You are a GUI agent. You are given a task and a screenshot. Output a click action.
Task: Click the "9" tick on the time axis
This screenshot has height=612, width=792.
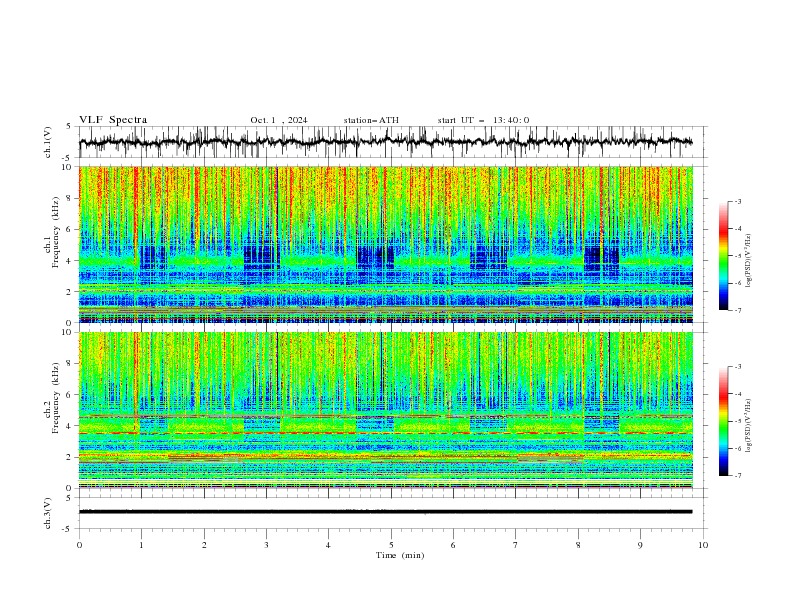click(640, 545)
